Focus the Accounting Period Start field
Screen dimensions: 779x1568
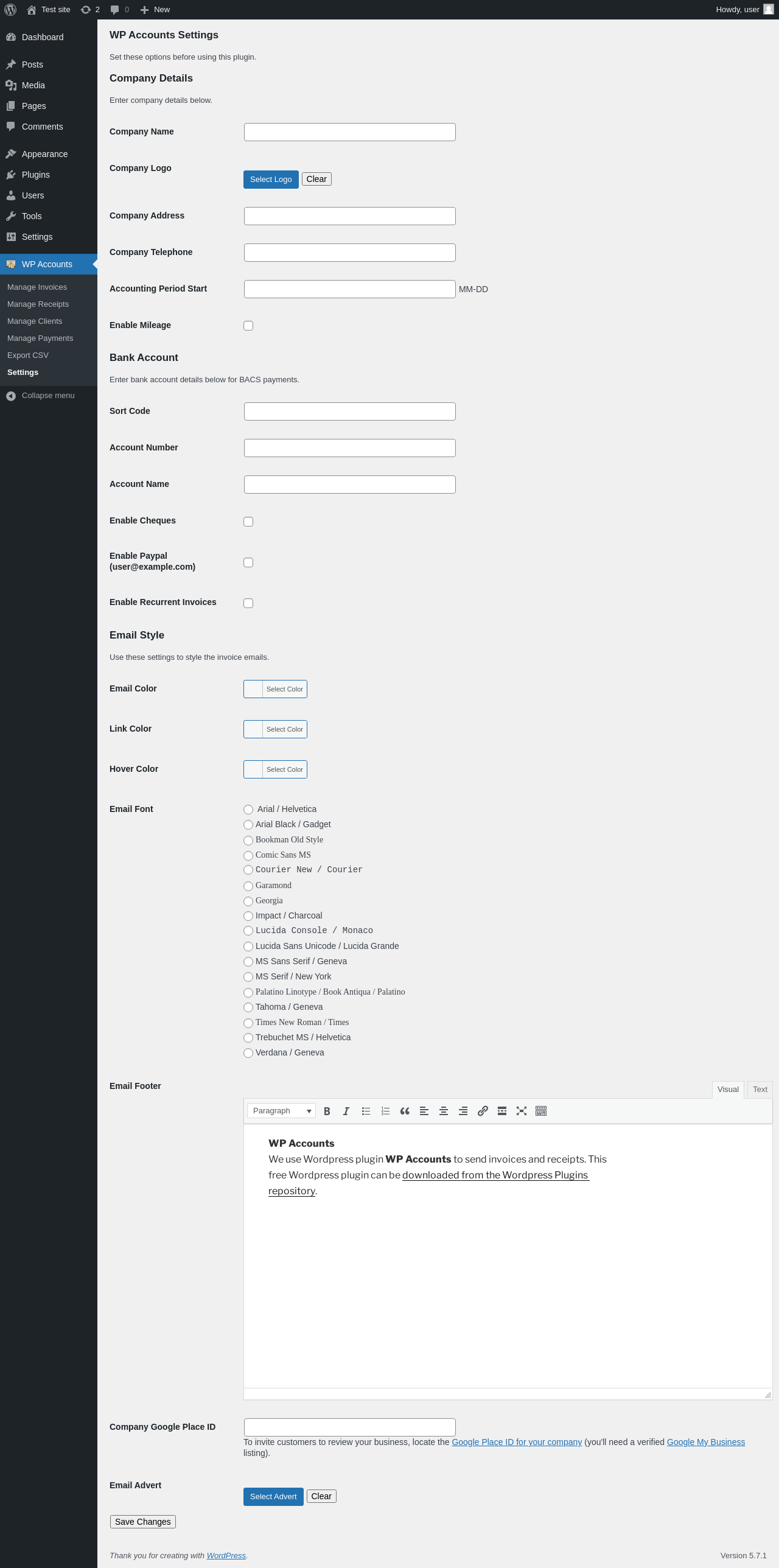click(350, 289)
